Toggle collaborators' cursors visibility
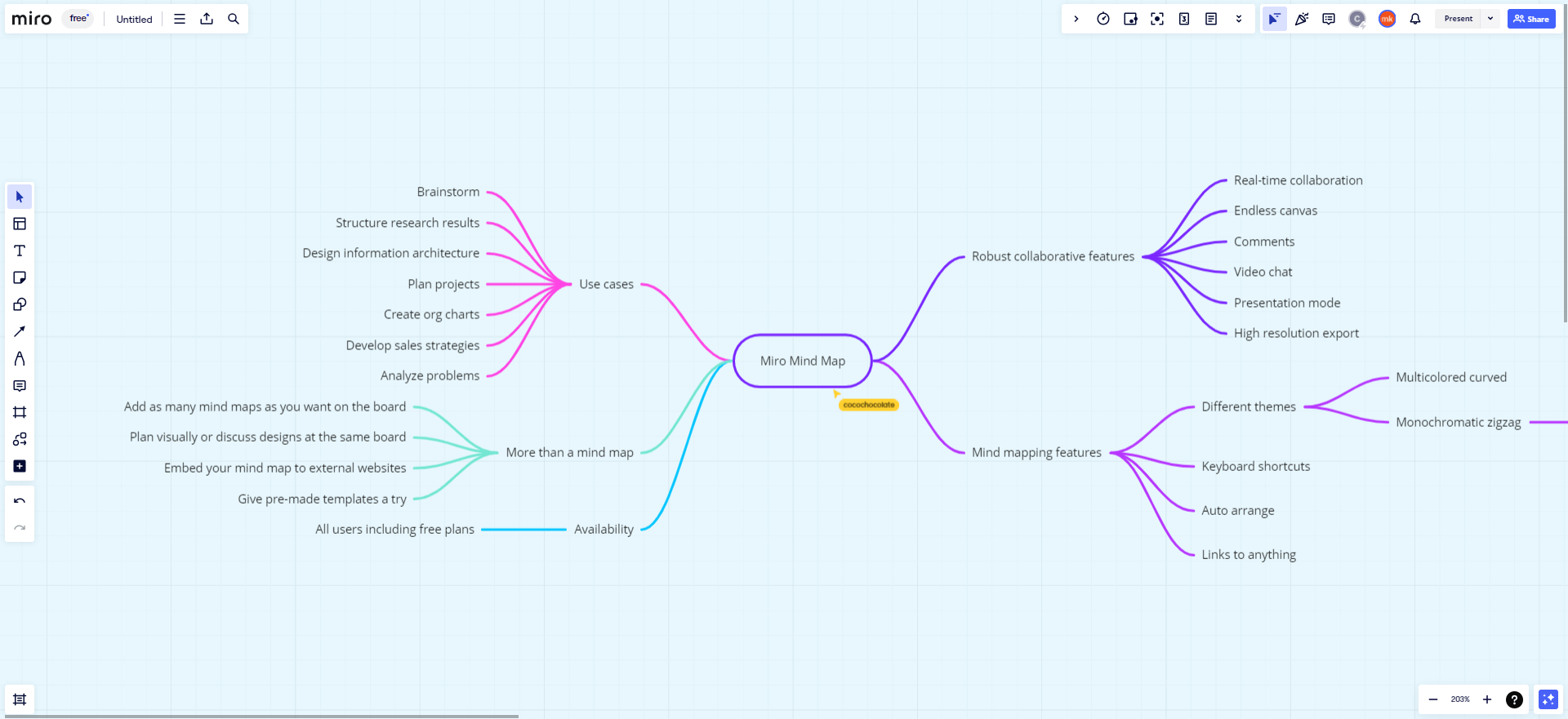The height and width of the screenshot is (719, 1568). (x=1274, y=19)
